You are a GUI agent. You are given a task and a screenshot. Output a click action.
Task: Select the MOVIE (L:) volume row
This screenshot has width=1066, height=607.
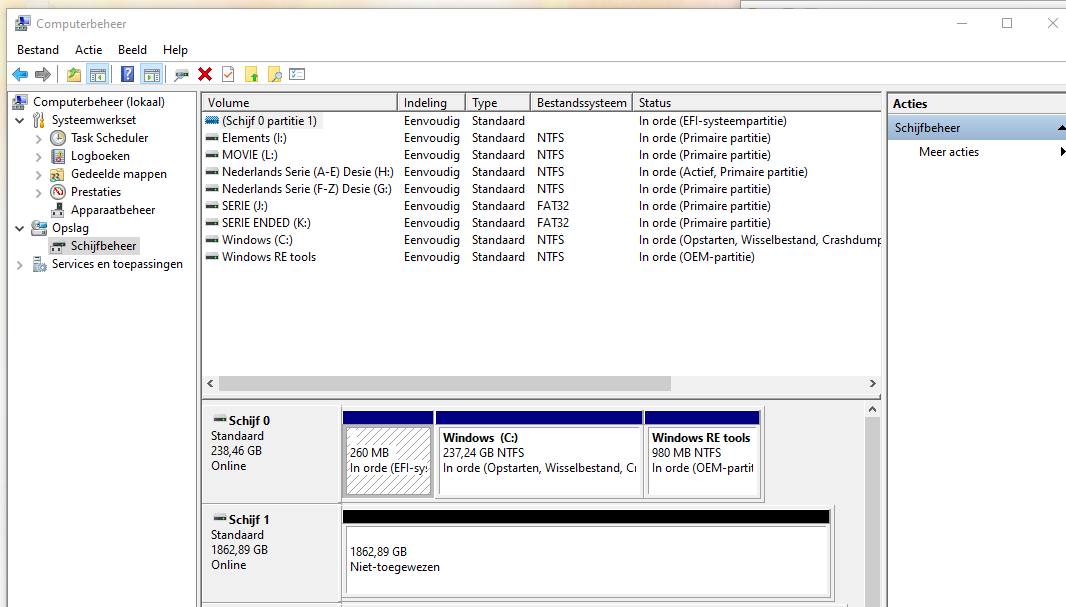542,155
